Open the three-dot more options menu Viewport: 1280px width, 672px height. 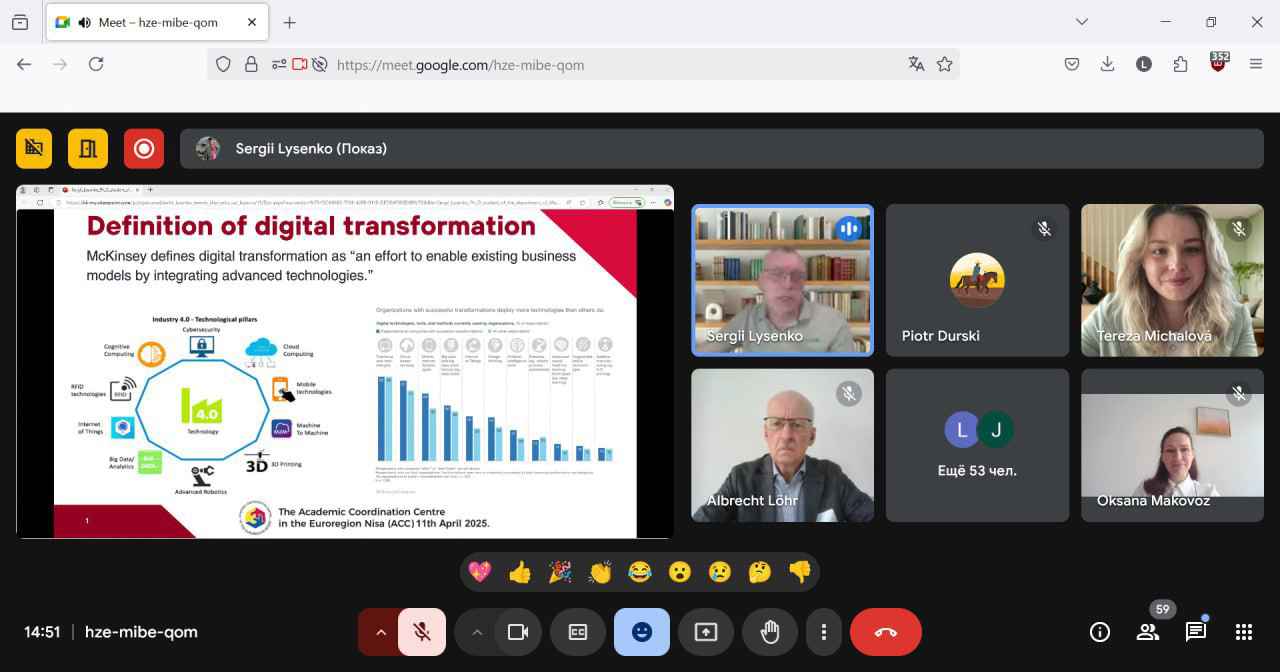click(x=823, y=632)
